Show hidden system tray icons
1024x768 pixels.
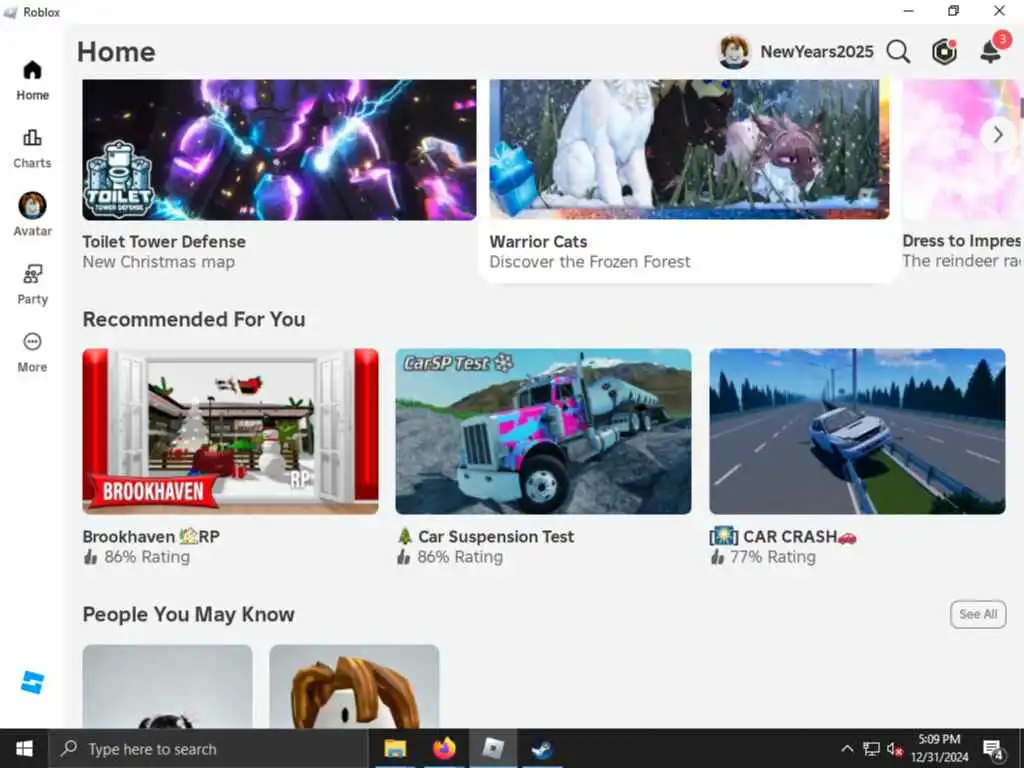coord(847,748)
